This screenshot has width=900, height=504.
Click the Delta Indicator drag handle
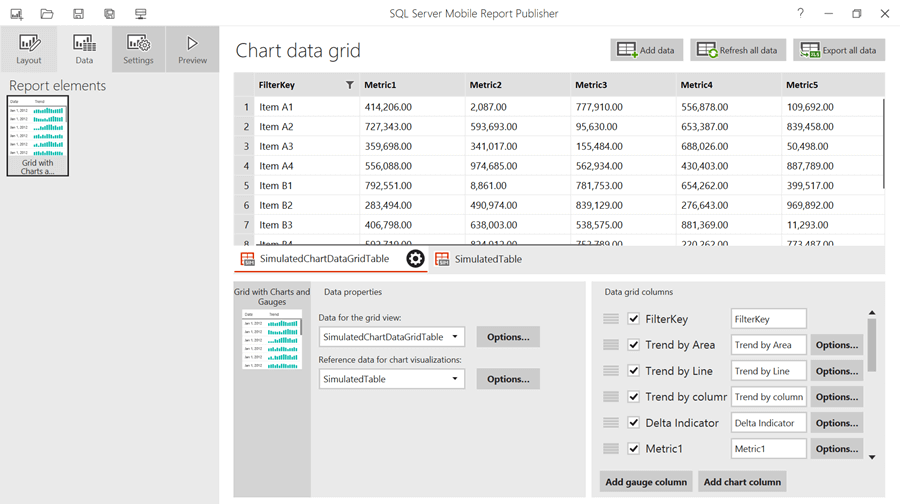pos(611,423)
